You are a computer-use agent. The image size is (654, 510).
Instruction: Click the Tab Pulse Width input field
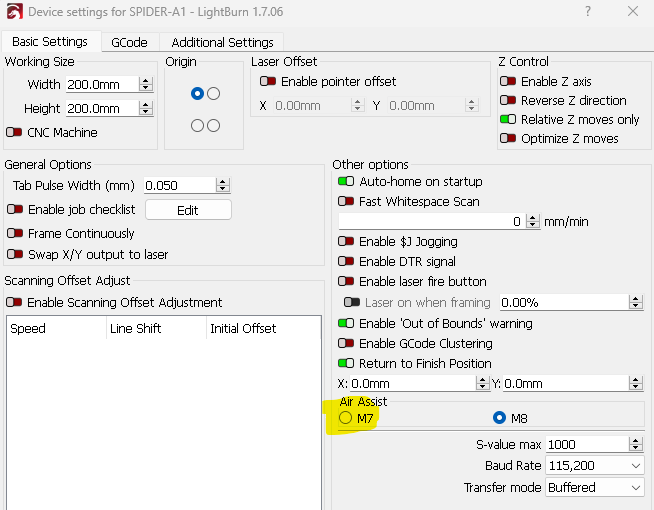tap(180, 185)
